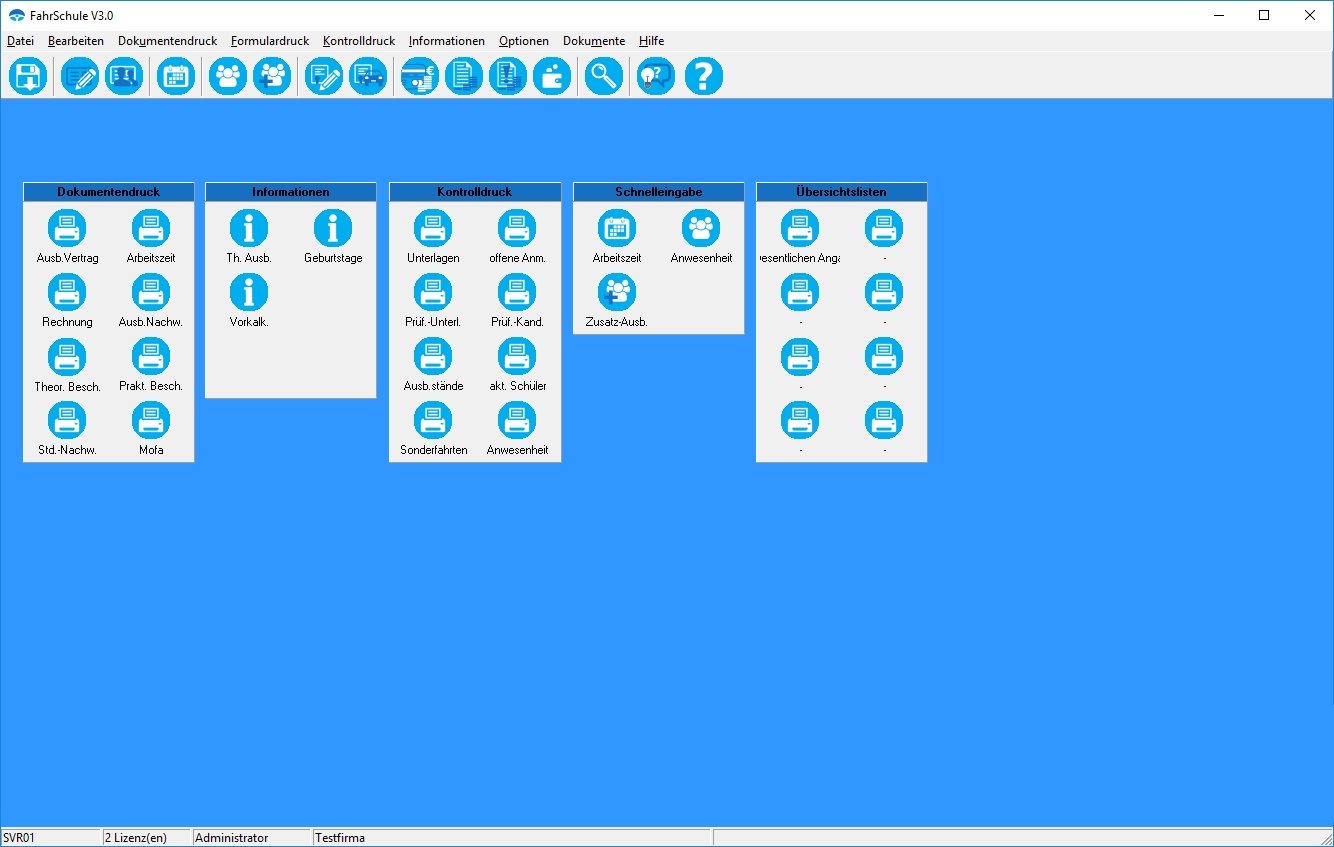
Task: Click the people group toolbar icon
Action: (x=228, y=76)
